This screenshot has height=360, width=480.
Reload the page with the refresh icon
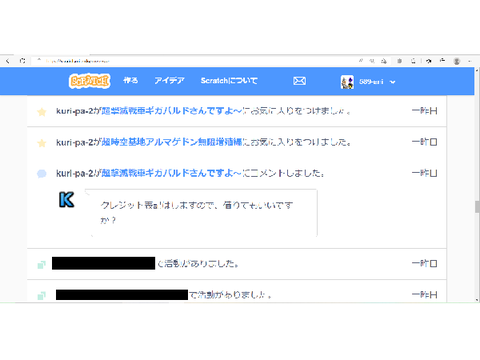(x=22, y=61)
